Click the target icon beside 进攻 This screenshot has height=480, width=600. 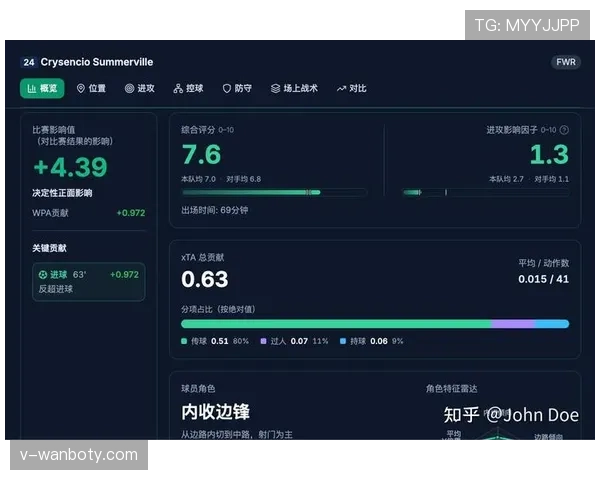point(129,88)
